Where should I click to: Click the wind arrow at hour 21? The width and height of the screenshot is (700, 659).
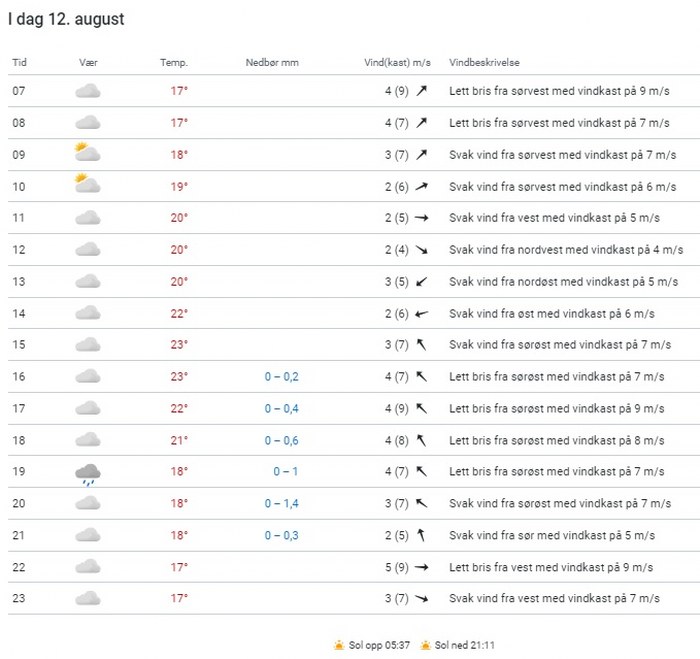(422, 535)
